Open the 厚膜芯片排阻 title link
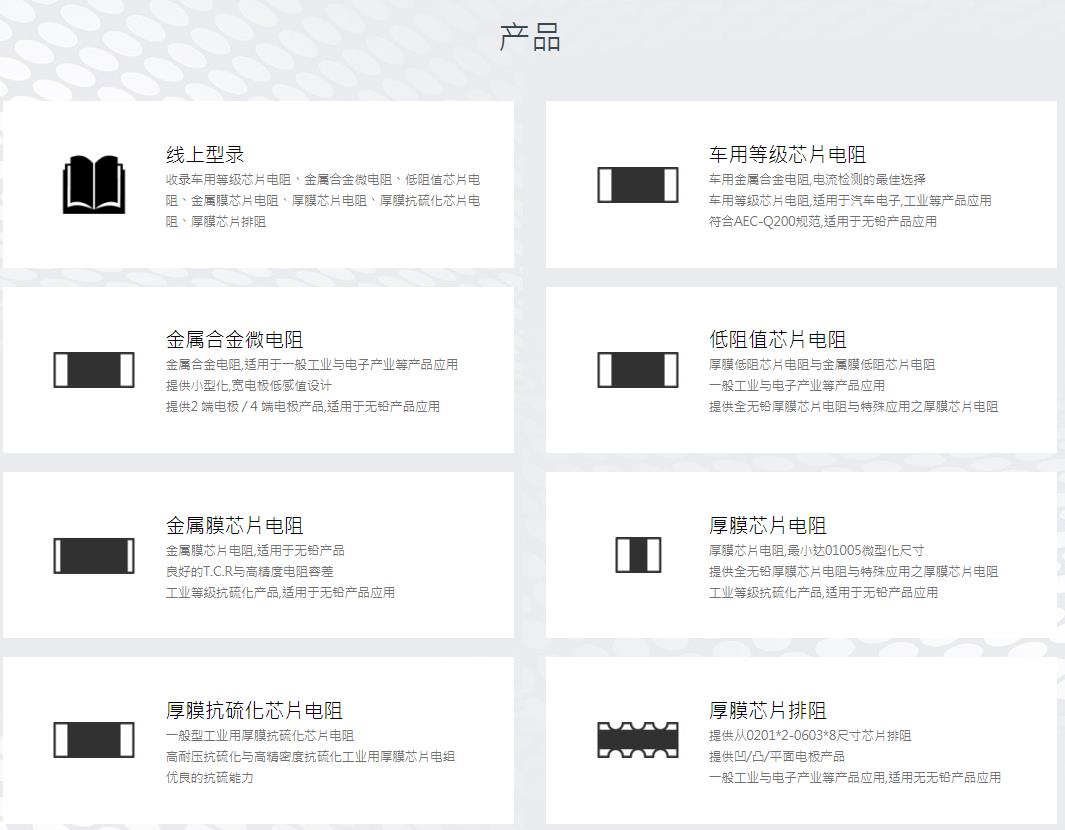Viewport: 1065px width, 830px height. point(767,711)
